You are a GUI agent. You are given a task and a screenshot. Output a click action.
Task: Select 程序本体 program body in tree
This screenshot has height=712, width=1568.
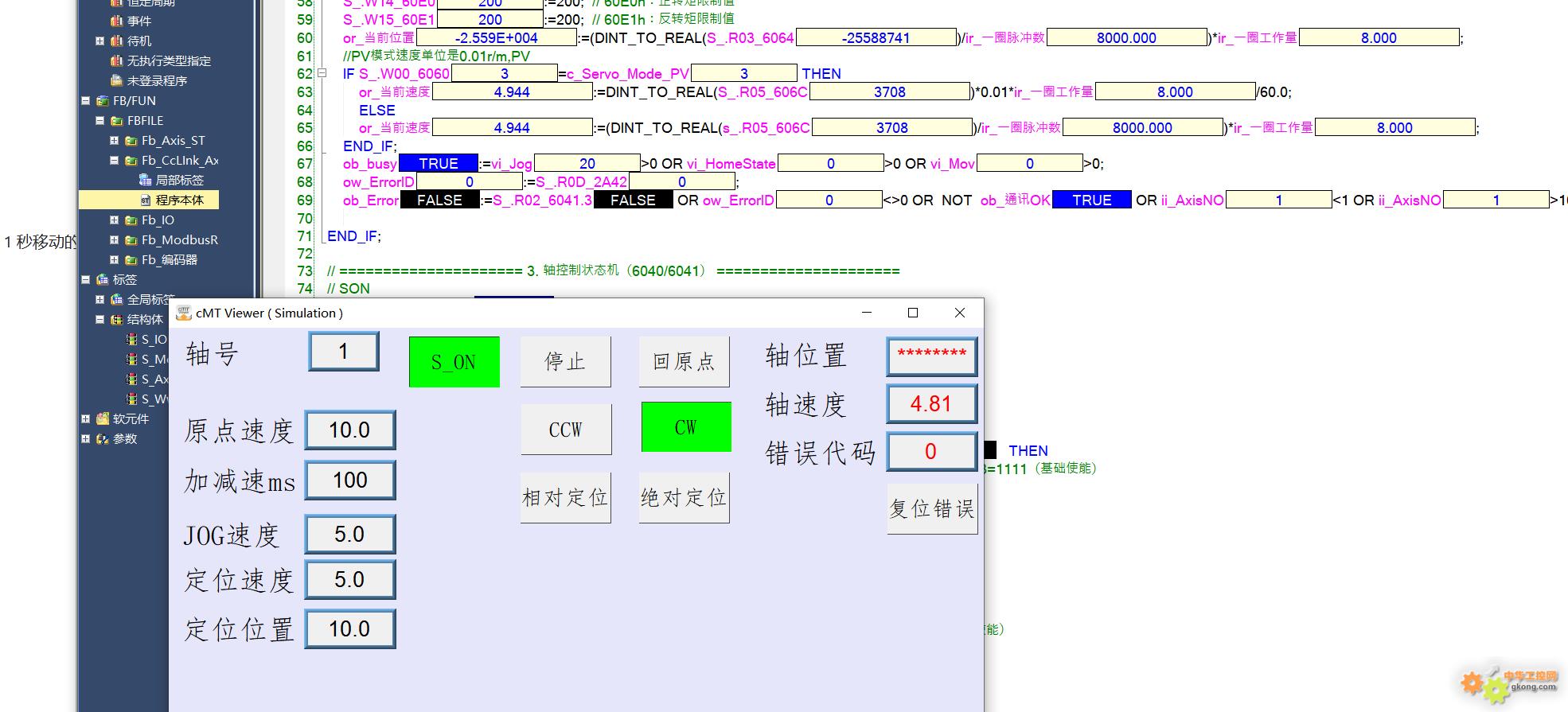[x=179, y=200]
